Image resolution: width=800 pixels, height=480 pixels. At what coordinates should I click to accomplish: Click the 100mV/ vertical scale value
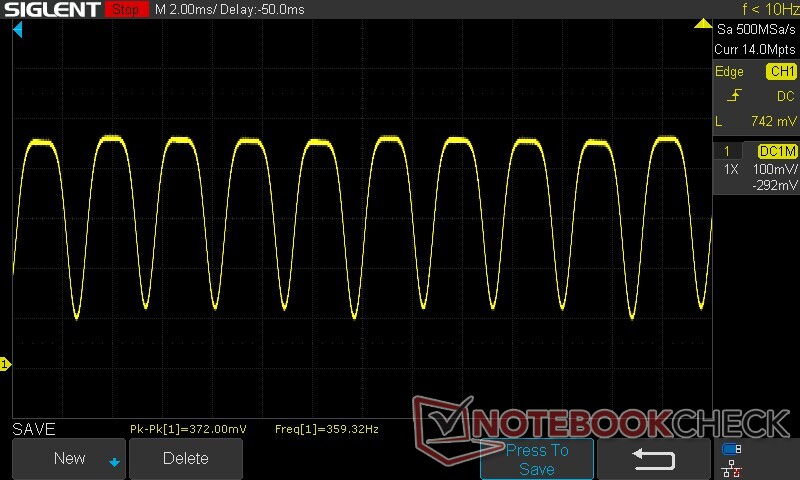pos(775,169)
